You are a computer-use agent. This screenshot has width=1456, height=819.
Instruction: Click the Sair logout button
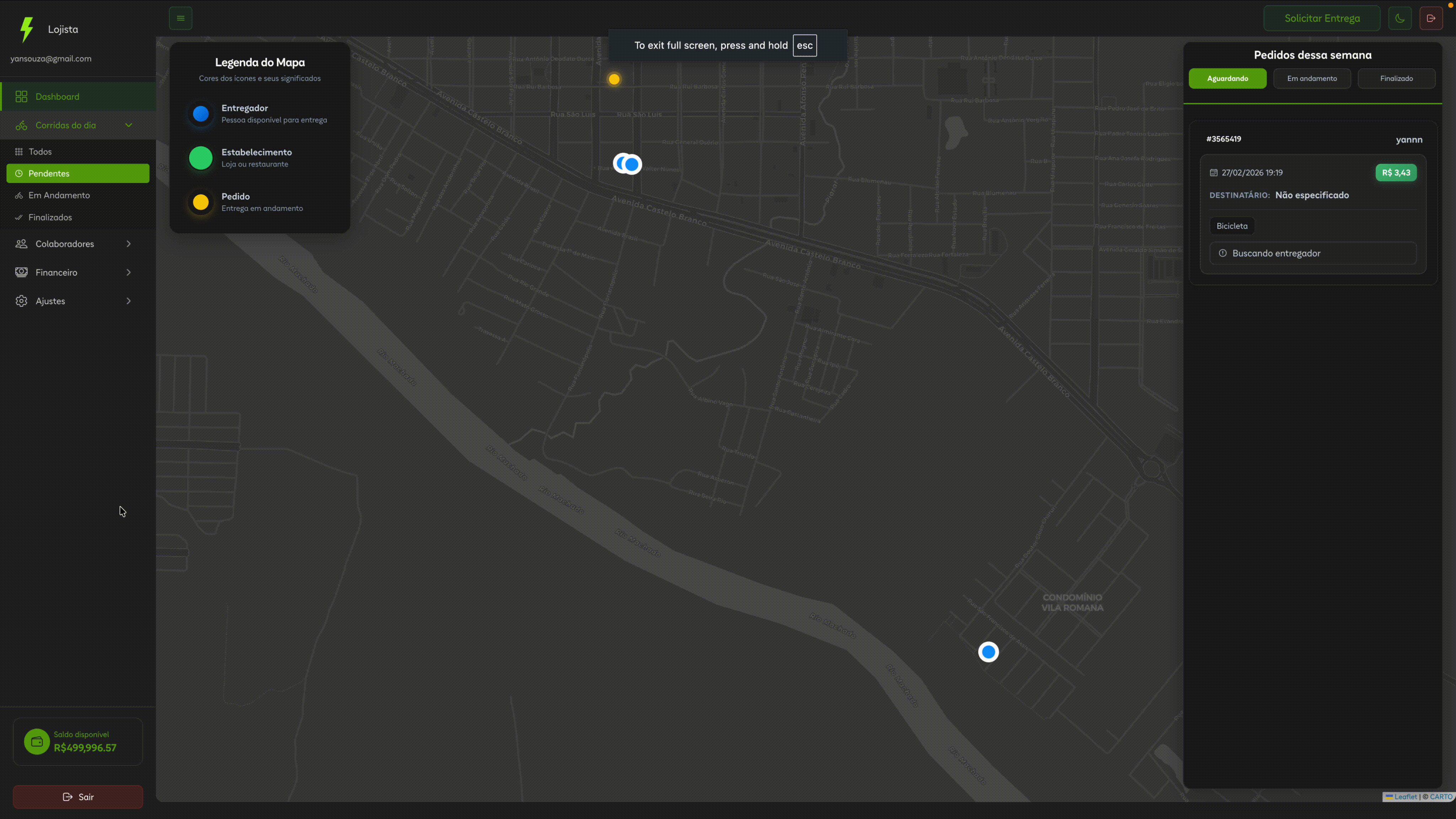point(78,796)
